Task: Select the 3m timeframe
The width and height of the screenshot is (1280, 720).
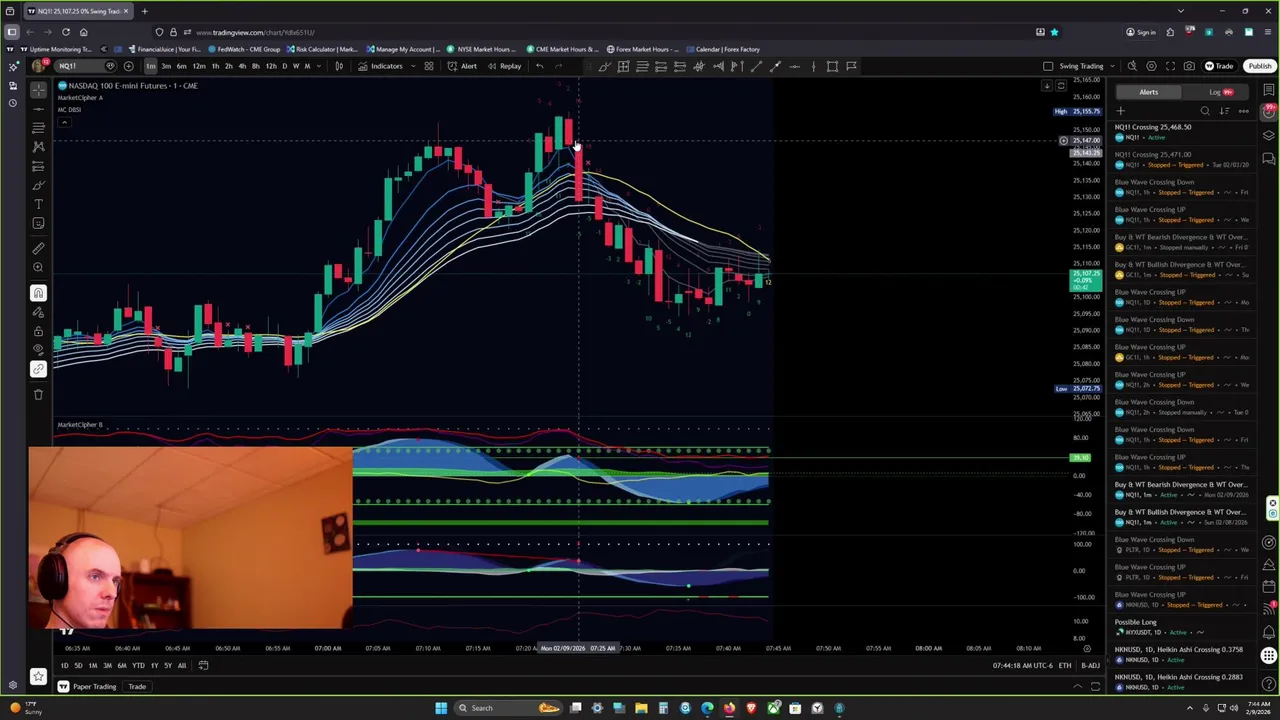Action: pos(166,66)
